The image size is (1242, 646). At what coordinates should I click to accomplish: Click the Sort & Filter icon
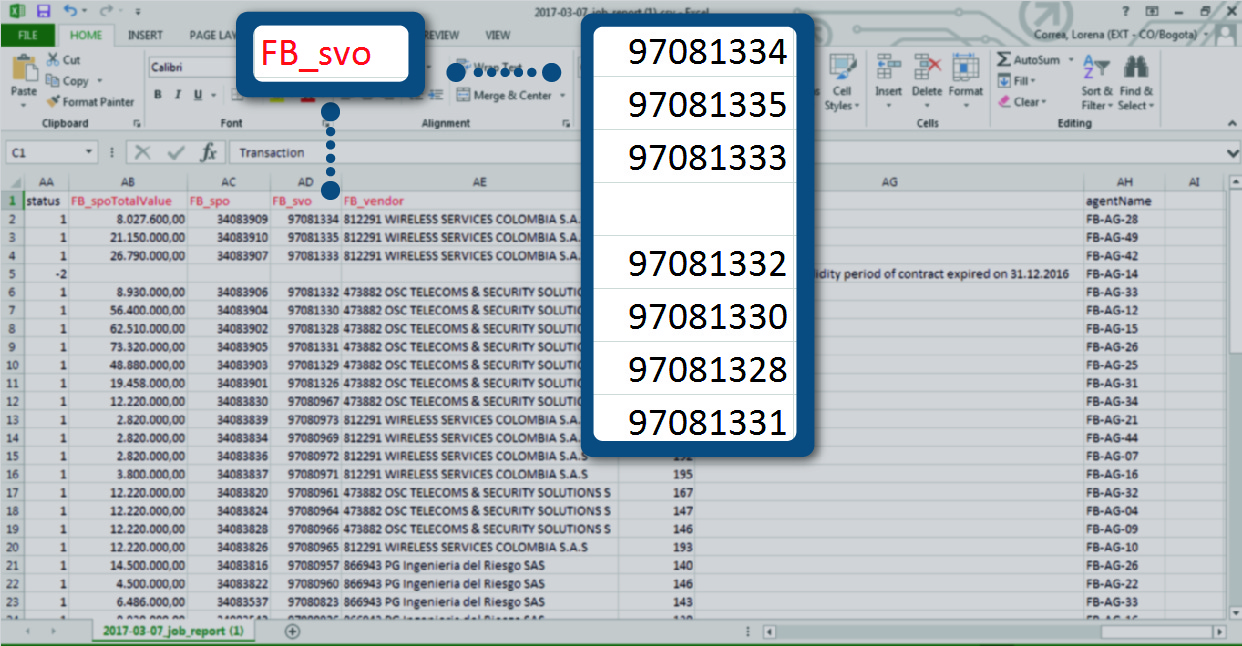[1097, 70]
